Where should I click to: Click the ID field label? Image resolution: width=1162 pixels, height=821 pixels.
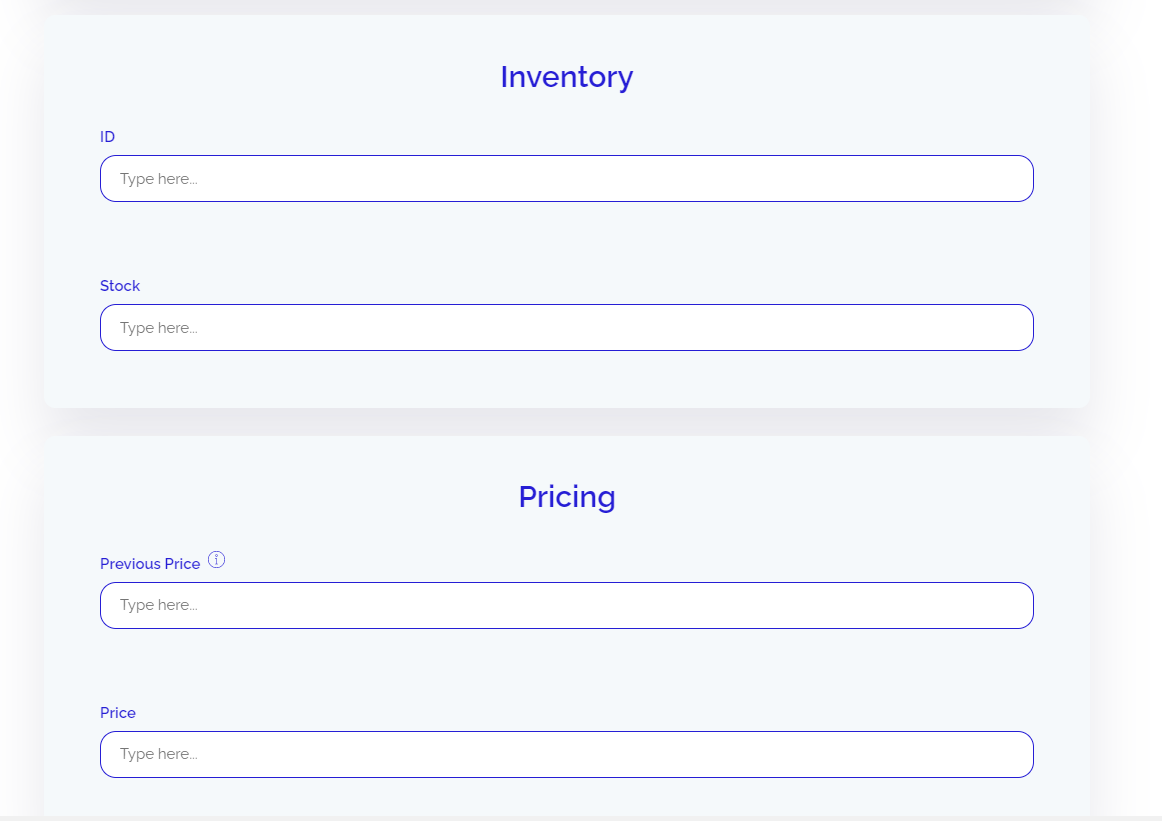tap(107, 137)
